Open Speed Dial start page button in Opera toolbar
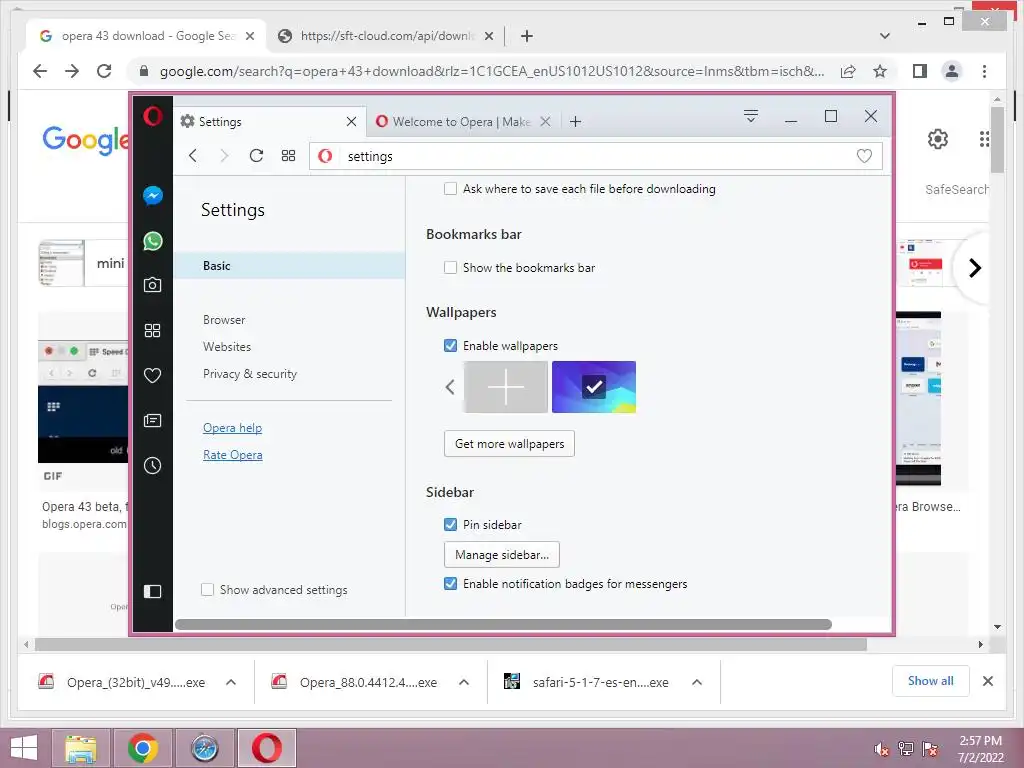Screen dimensions: 1024x768 click(x=288, y=155)
